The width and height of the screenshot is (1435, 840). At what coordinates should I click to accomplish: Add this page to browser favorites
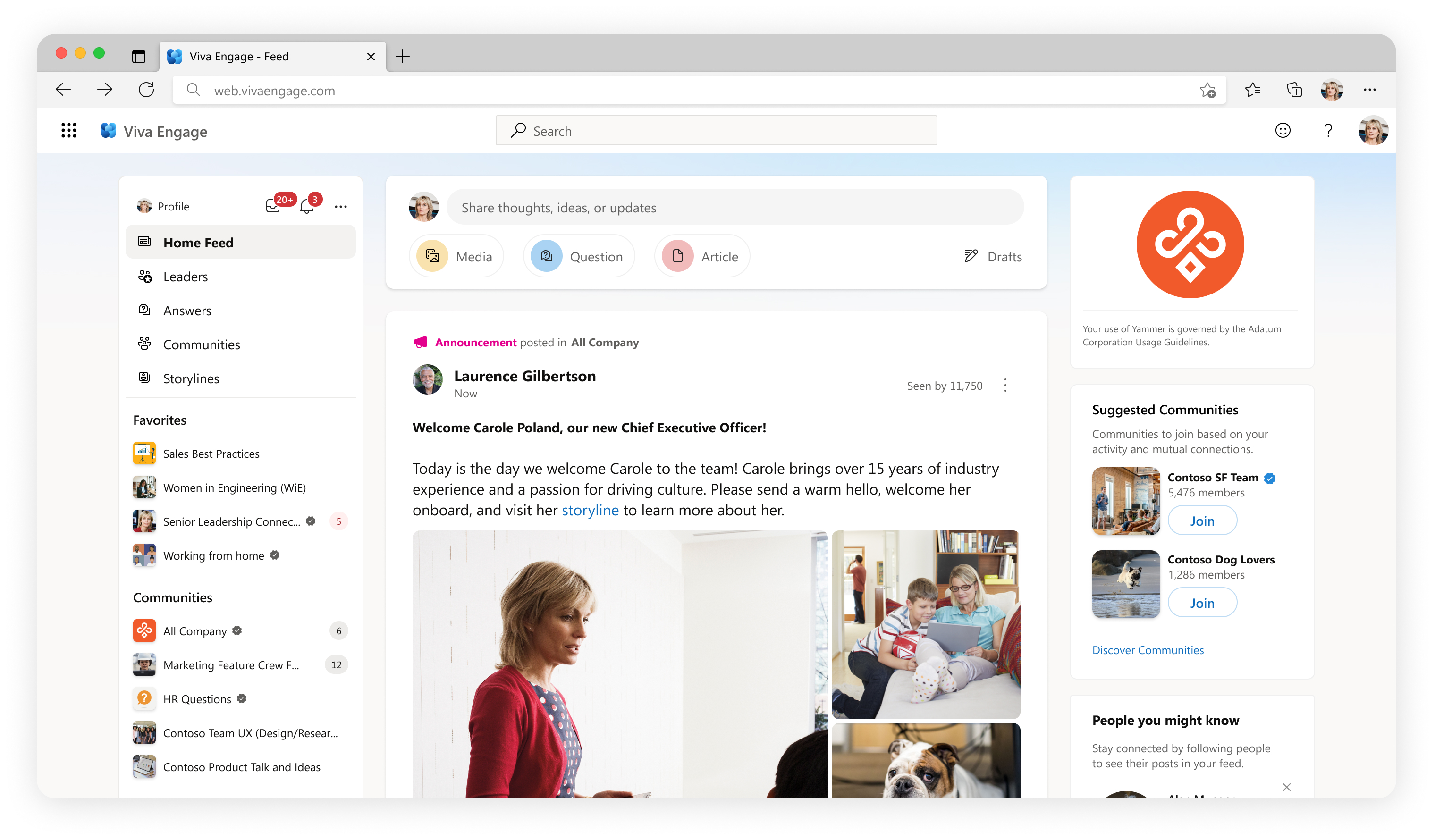pos(1207,90)
